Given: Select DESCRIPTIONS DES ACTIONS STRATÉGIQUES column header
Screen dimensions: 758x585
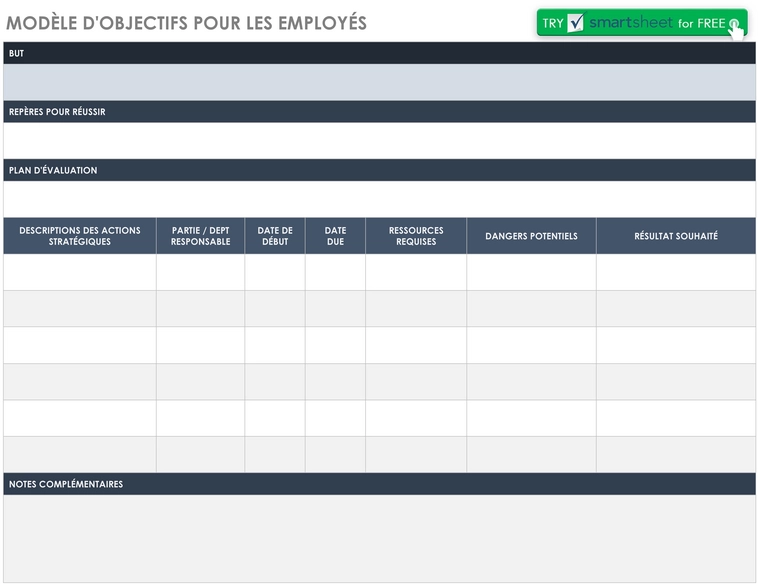Looking at the screenshot, I should coord(80,236).
